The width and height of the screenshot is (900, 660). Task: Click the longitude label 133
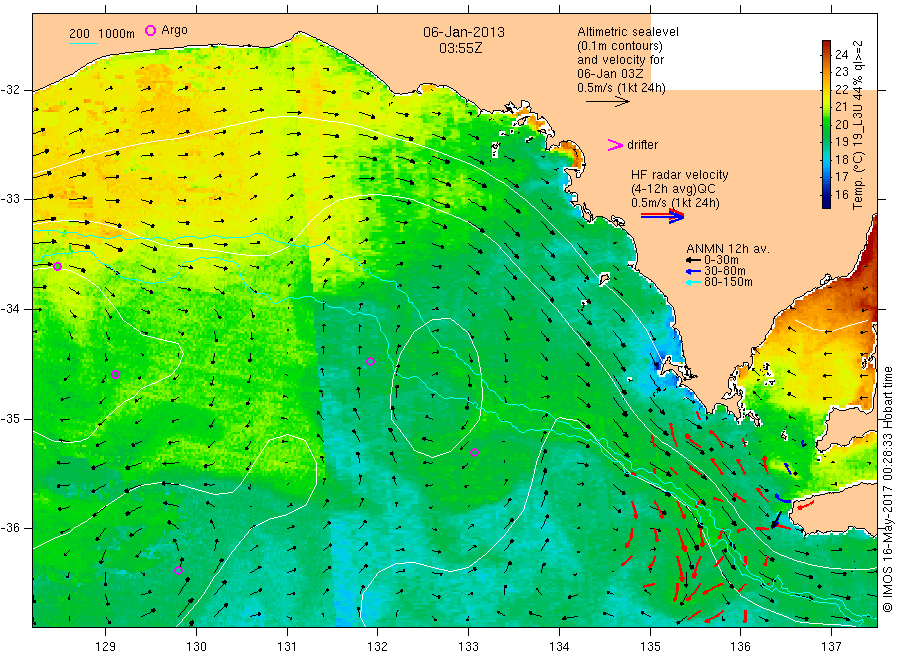click(x=468, y=646)
